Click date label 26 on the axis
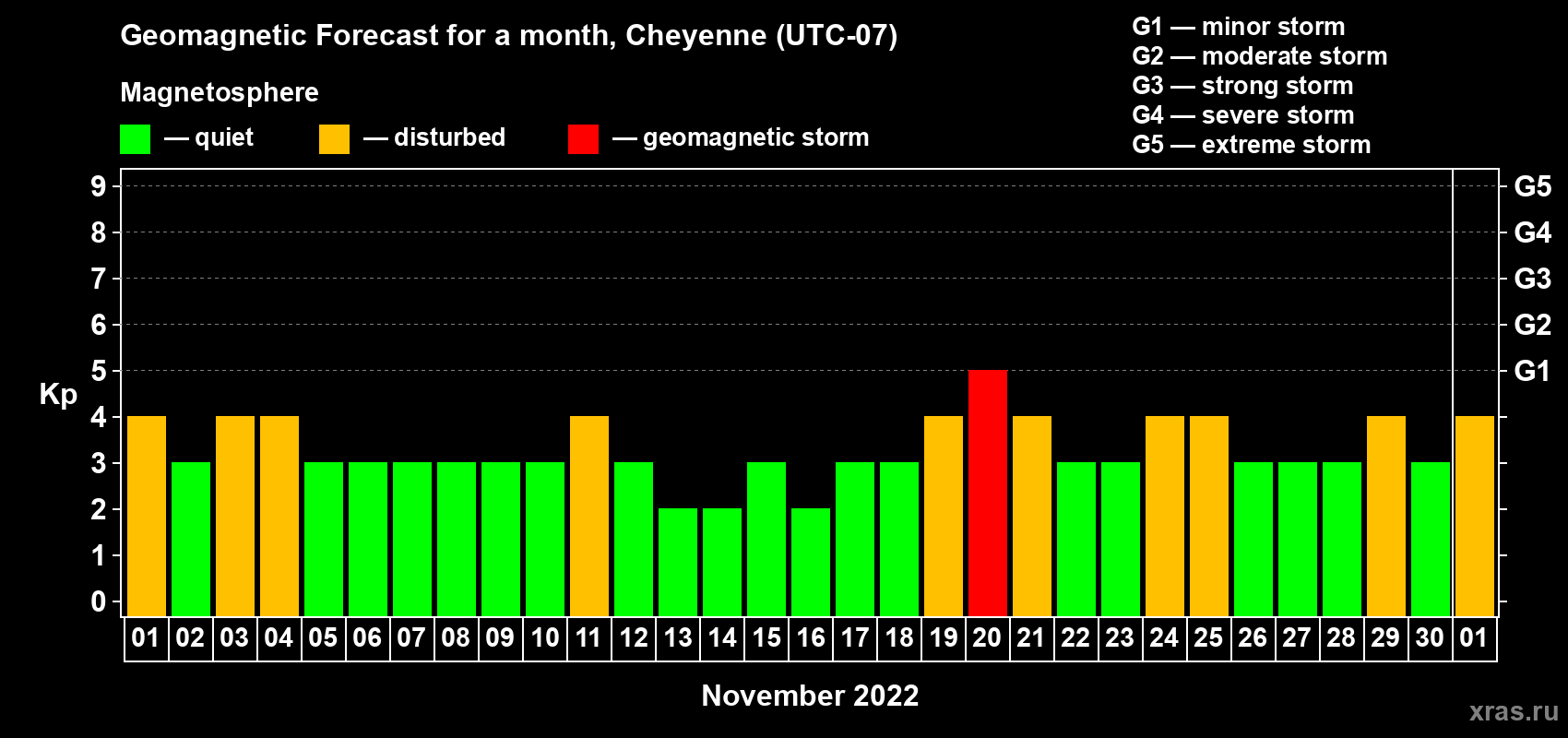Image resolution: width=1568 pixels, height=738 pixels. click(x=1253, y=637)
